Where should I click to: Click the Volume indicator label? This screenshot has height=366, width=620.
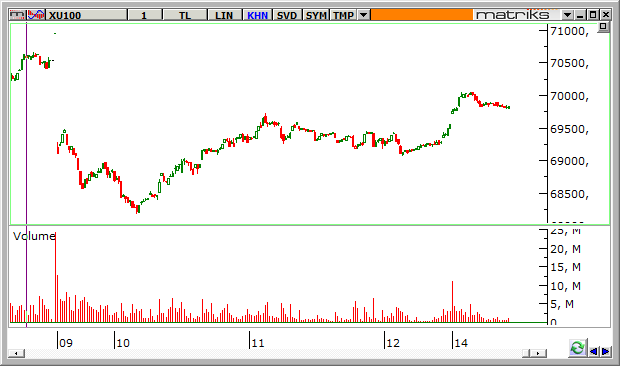(x=34, y=236)
